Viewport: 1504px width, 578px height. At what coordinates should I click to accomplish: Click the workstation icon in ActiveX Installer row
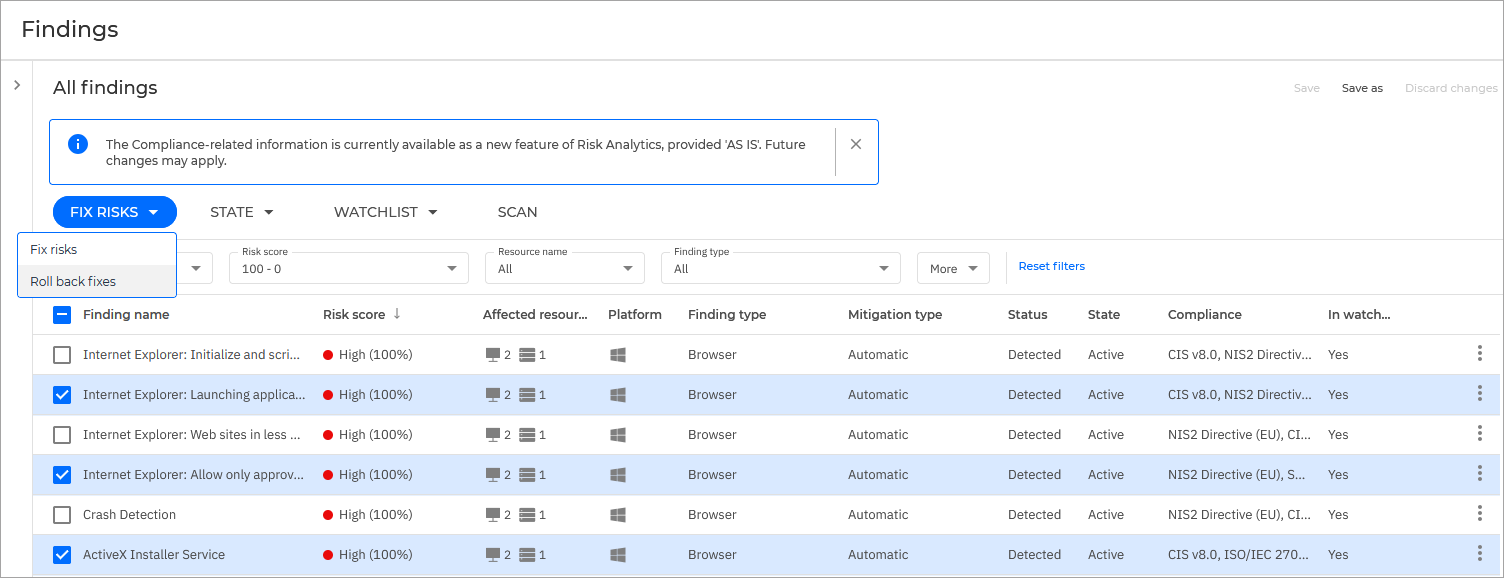point(492,555)
